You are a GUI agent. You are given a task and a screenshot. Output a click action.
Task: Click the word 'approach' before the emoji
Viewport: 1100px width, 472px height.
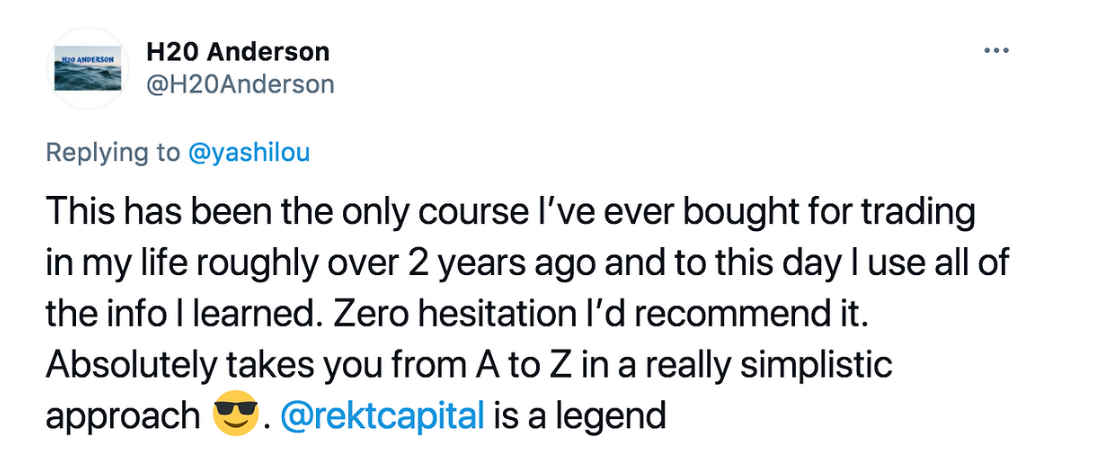[x=123, y=418]
